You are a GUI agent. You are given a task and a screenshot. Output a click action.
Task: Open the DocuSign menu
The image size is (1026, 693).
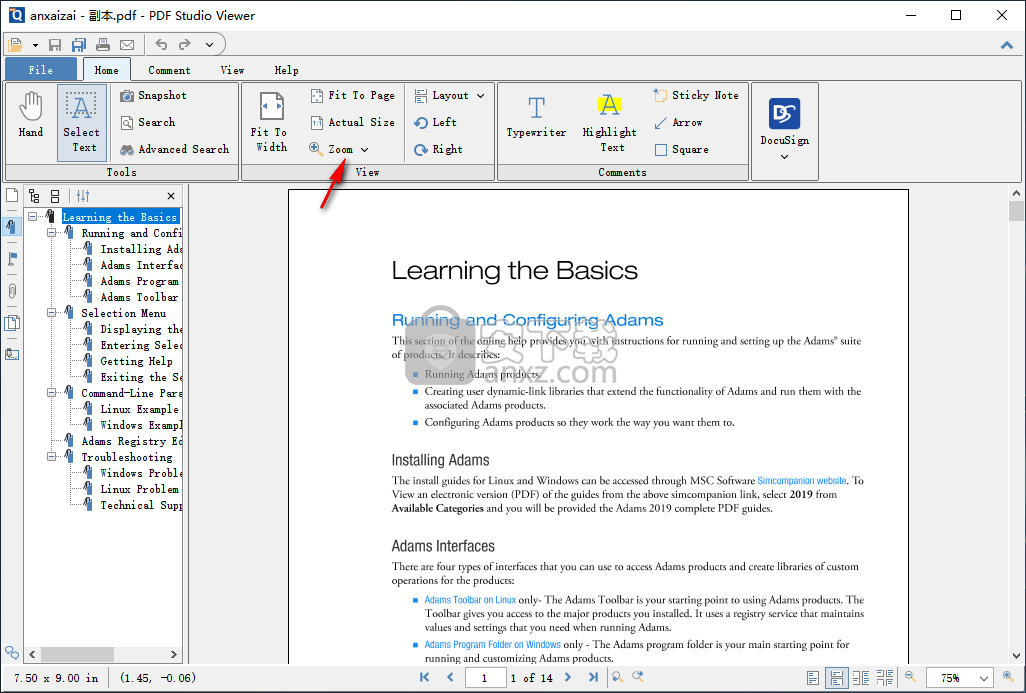point(785,130)
